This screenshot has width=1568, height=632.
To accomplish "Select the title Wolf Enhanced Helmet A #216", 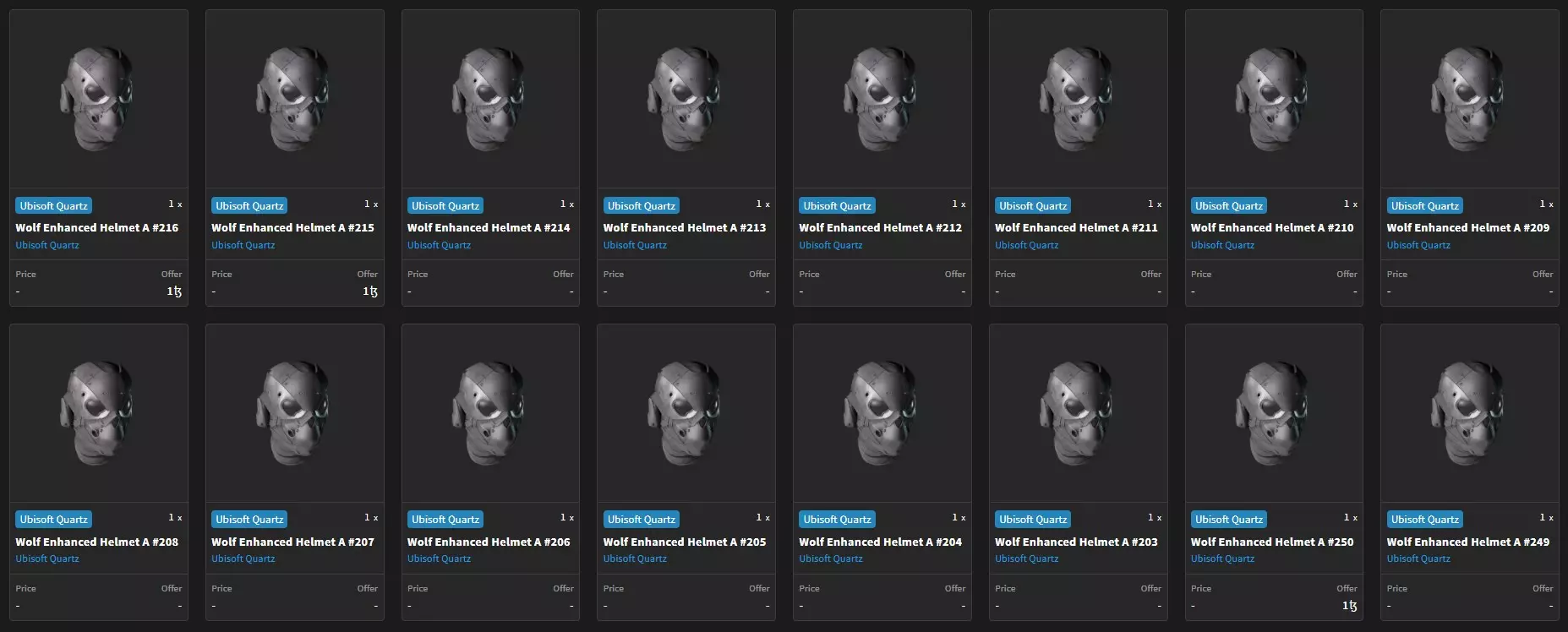I will pos(97,227).
